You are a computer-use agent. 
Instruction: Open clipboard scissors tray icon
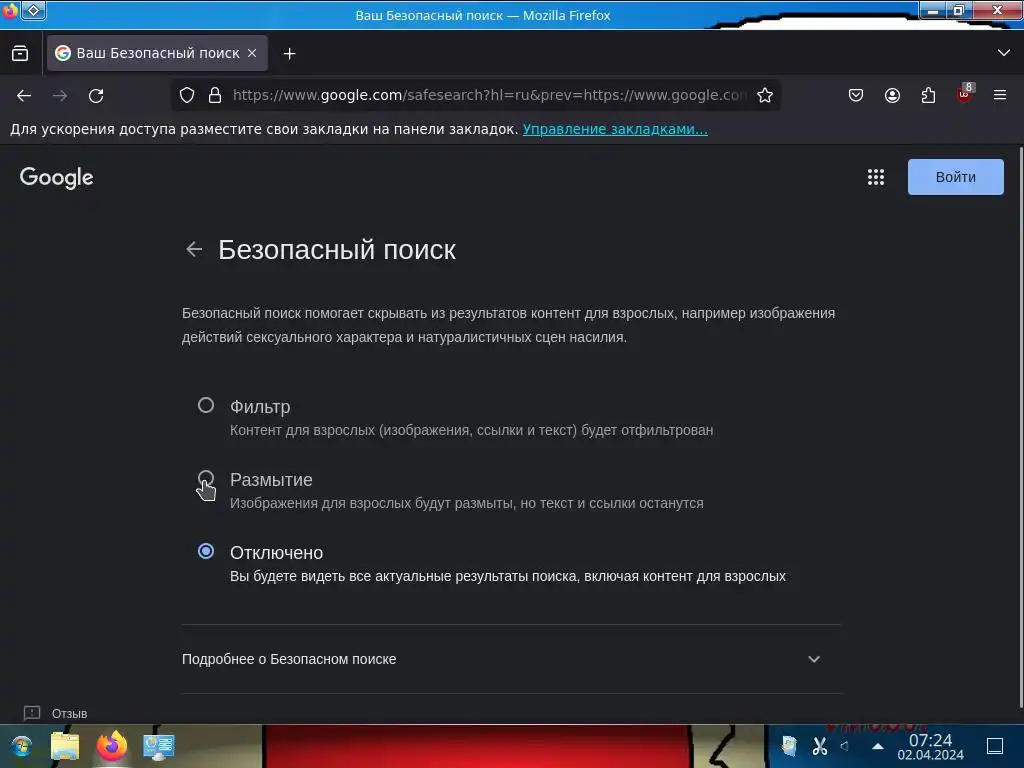point(820,746)
